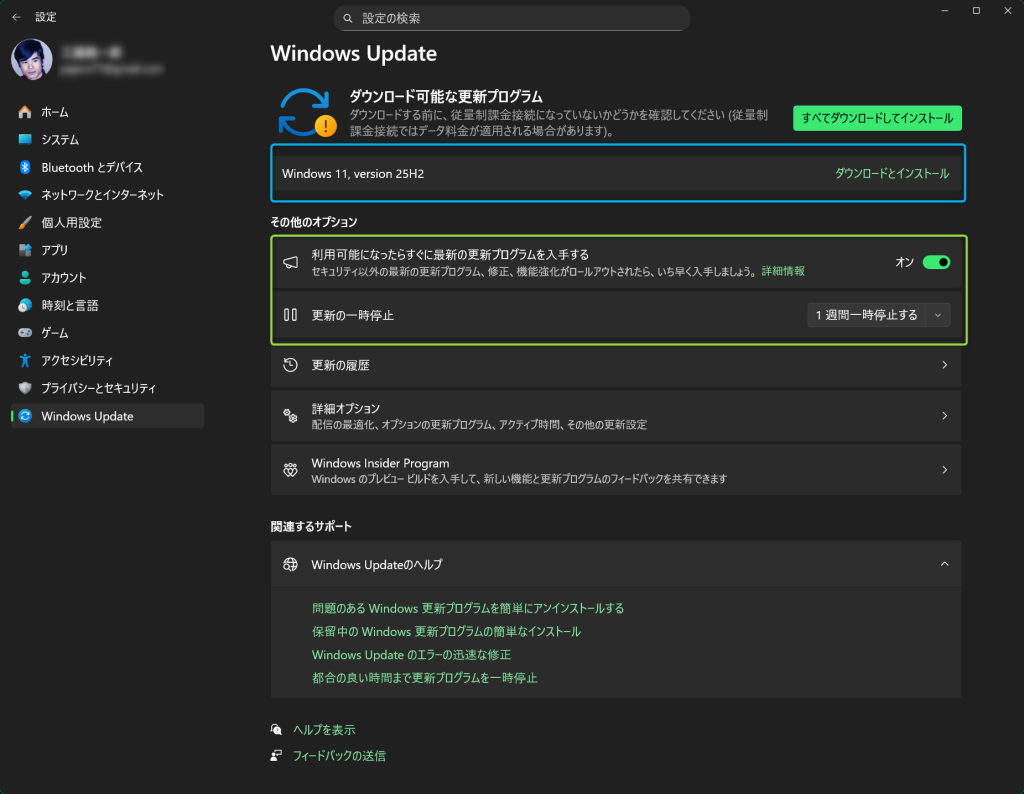
Task: Click the back arrow next to 設定
Action: 17,17
